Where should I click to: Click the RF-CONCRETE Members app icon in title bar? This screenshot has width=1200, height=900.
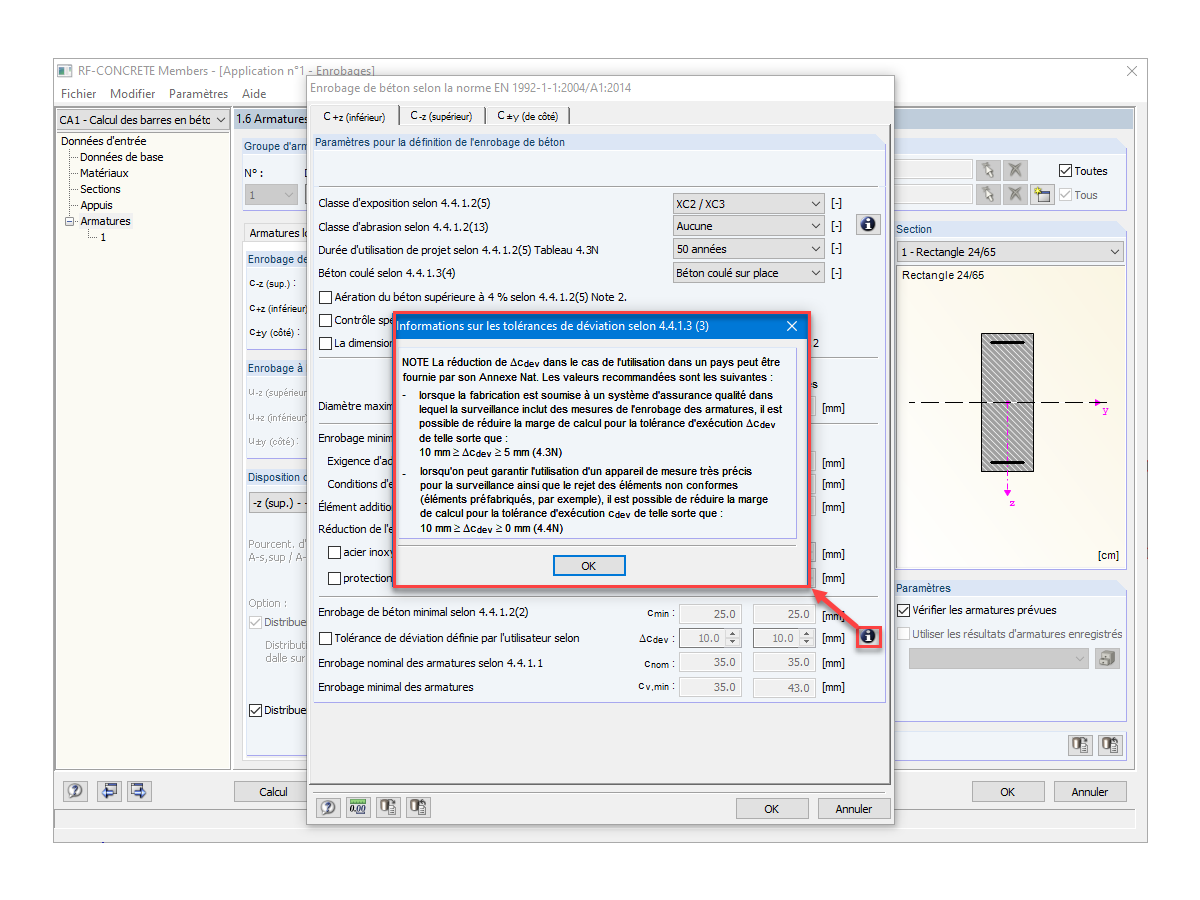(65, 71)
